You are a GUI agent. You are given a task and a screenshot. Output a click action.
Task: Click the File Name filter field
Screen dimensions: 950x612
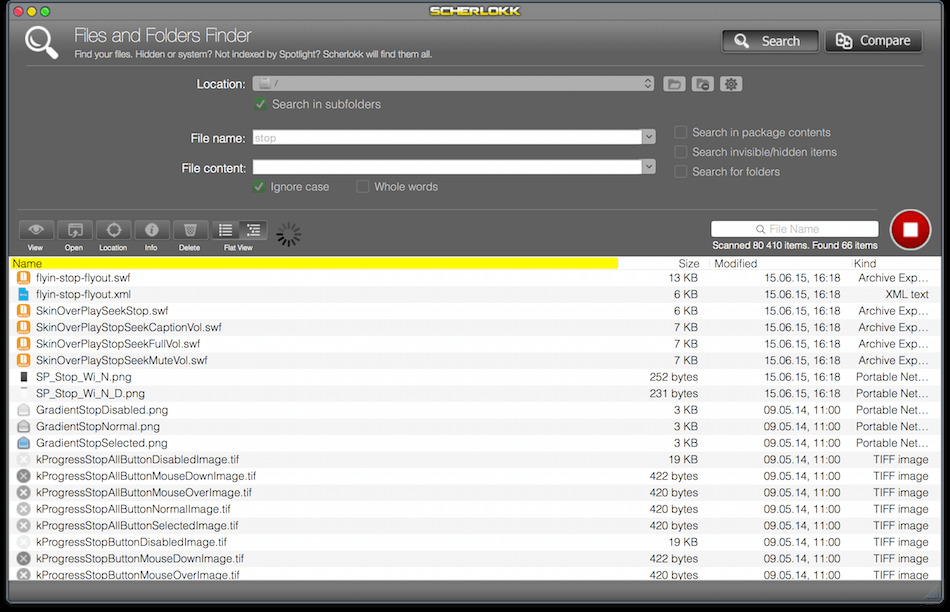[x=794, y=229]
